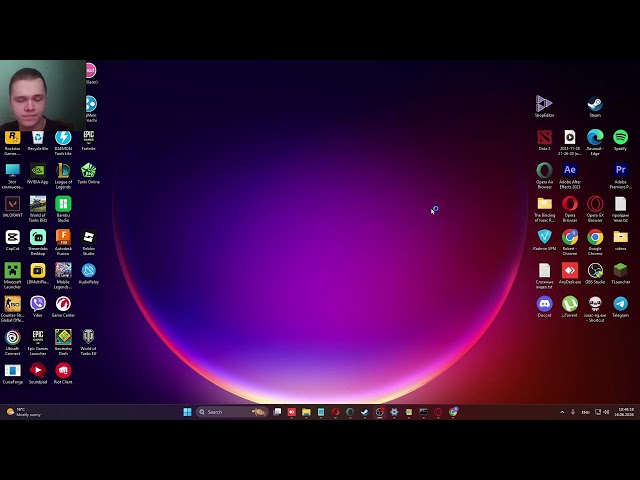Launch uTorrent from the desktop

(x=569, y=307)
